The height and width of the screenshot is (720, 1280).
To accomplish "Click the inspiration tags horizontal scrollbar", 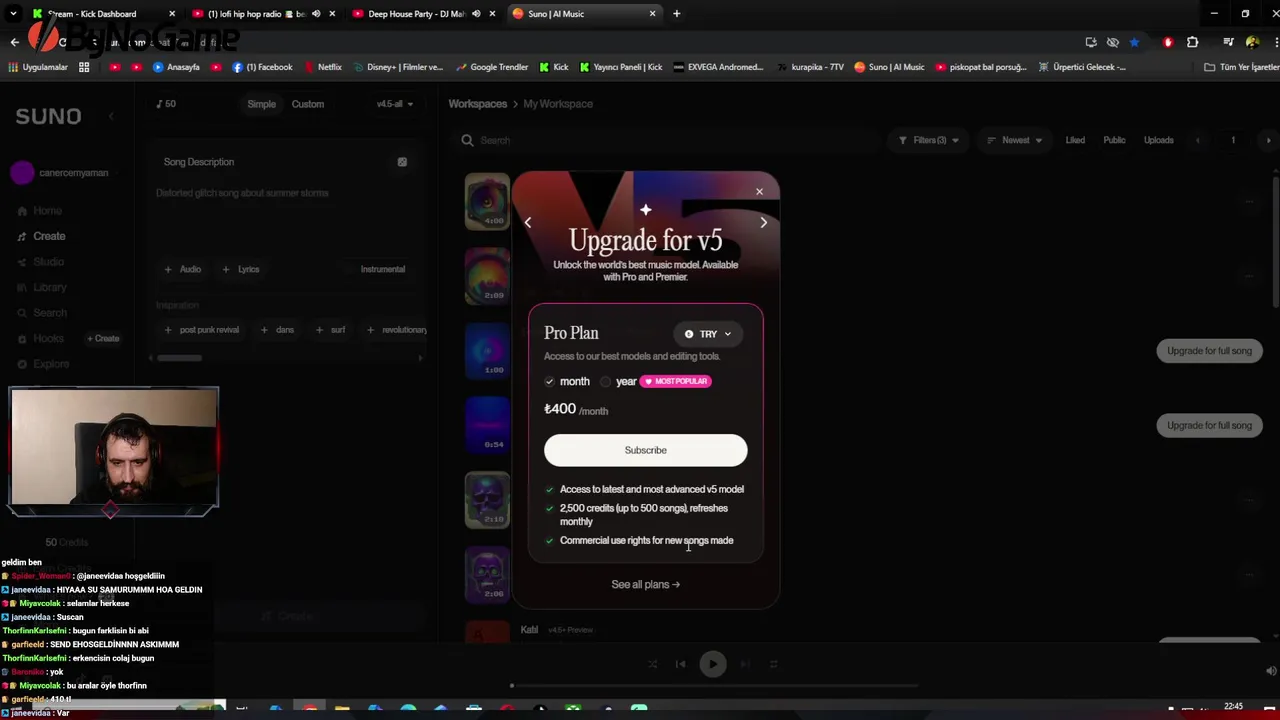I will click(x=178, y=358).
